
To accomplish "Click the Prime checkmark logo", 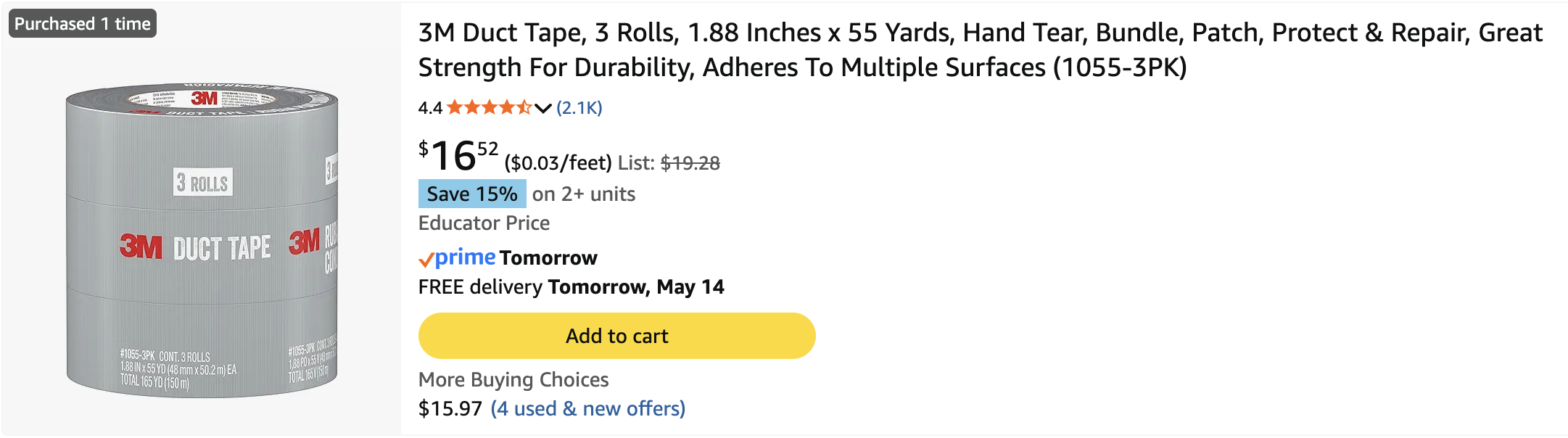I will click(457, 257).
